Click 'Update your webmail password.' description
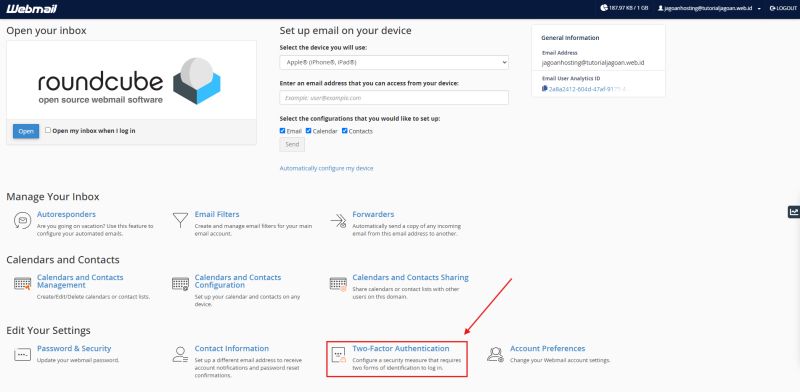This screenshot has height=392, width=800. tap(78, 360)
